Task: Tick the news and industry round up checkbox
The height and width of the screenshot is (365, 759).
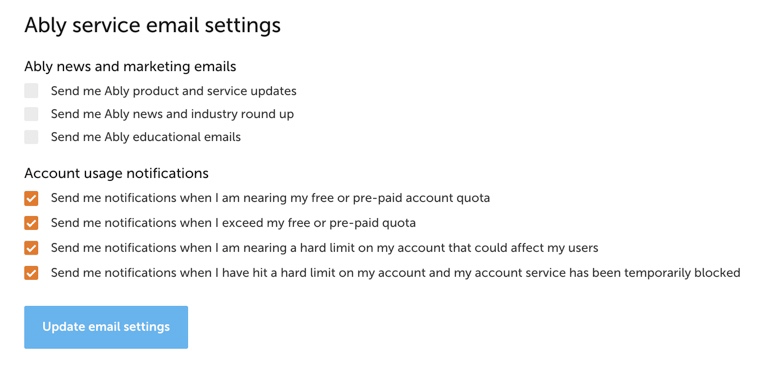Action: pos(31,114)
